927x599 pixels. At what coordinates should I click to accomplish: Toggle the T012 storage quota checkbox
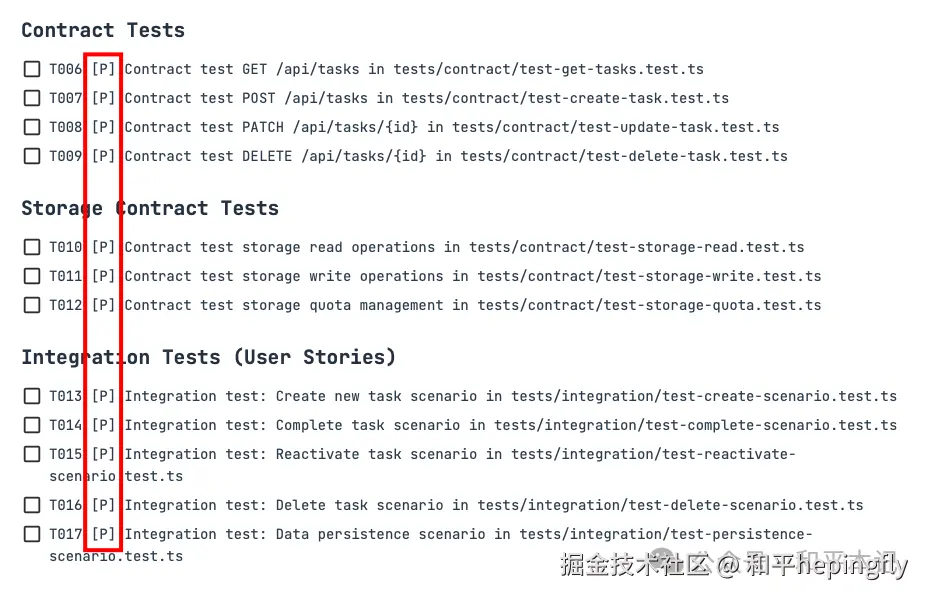coord(32,305)
